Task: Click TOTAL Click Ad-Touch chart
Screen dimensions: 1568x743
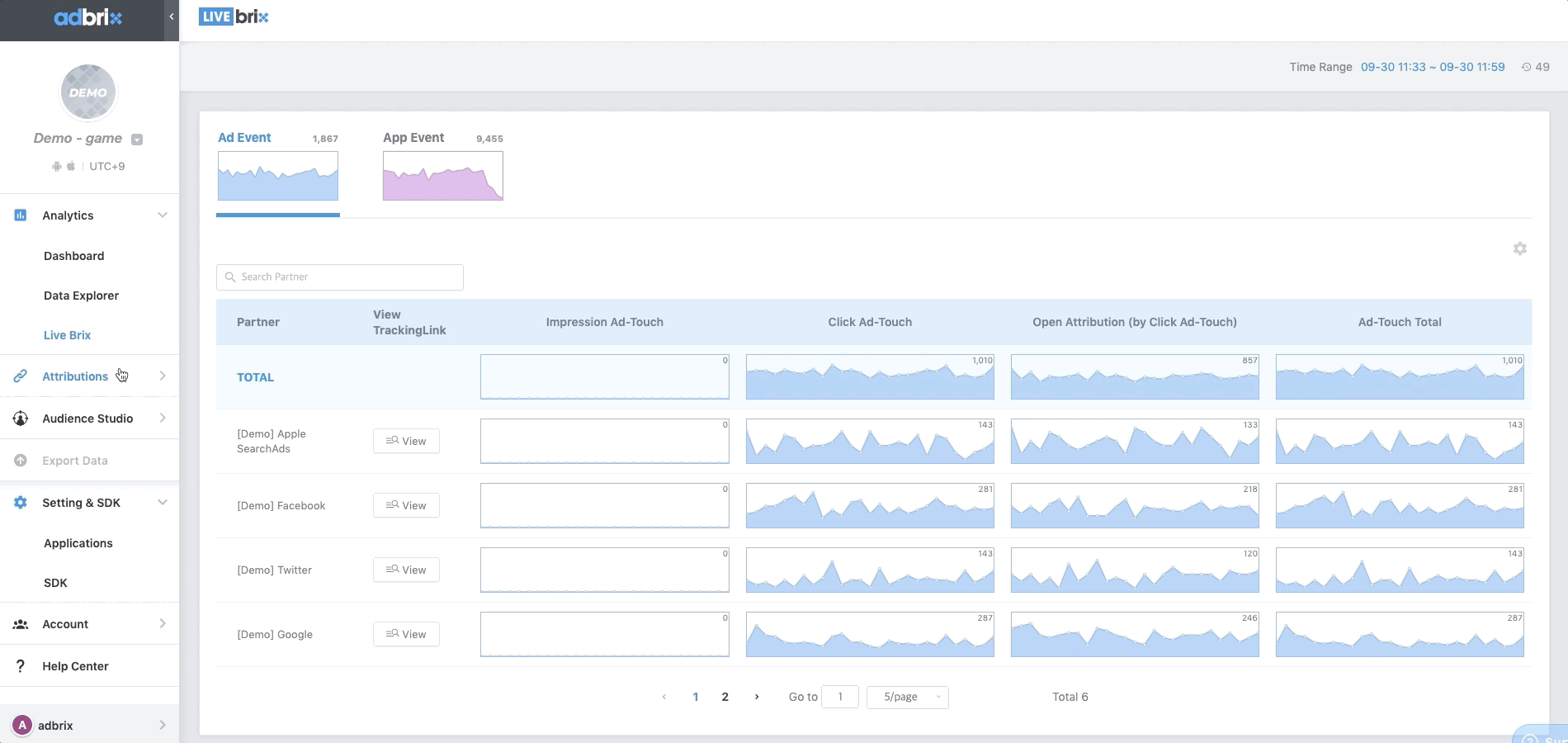Action: tap(870, 377)
